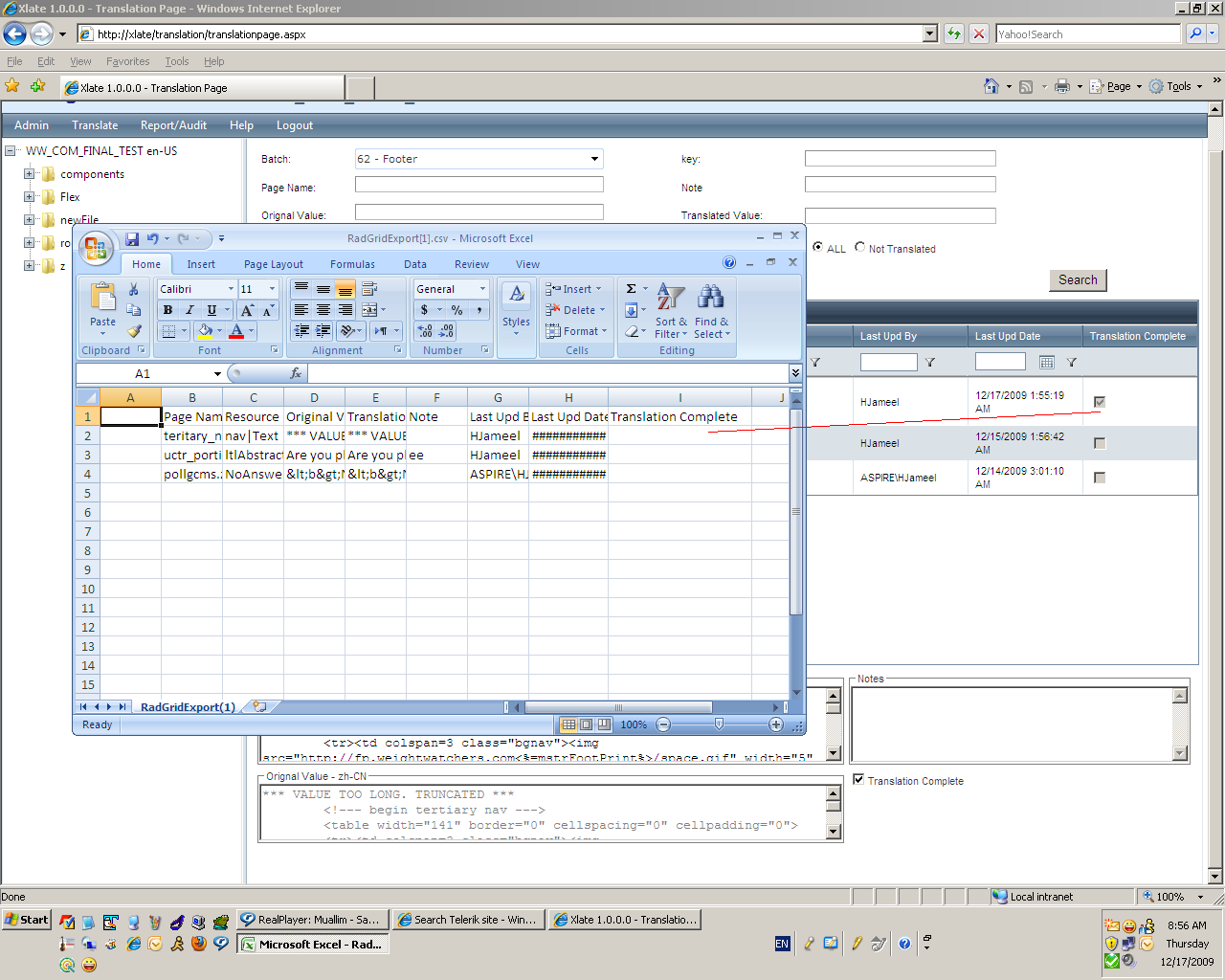
Task: Open Sort & Filter in Editing group
Action: [671, 311]
